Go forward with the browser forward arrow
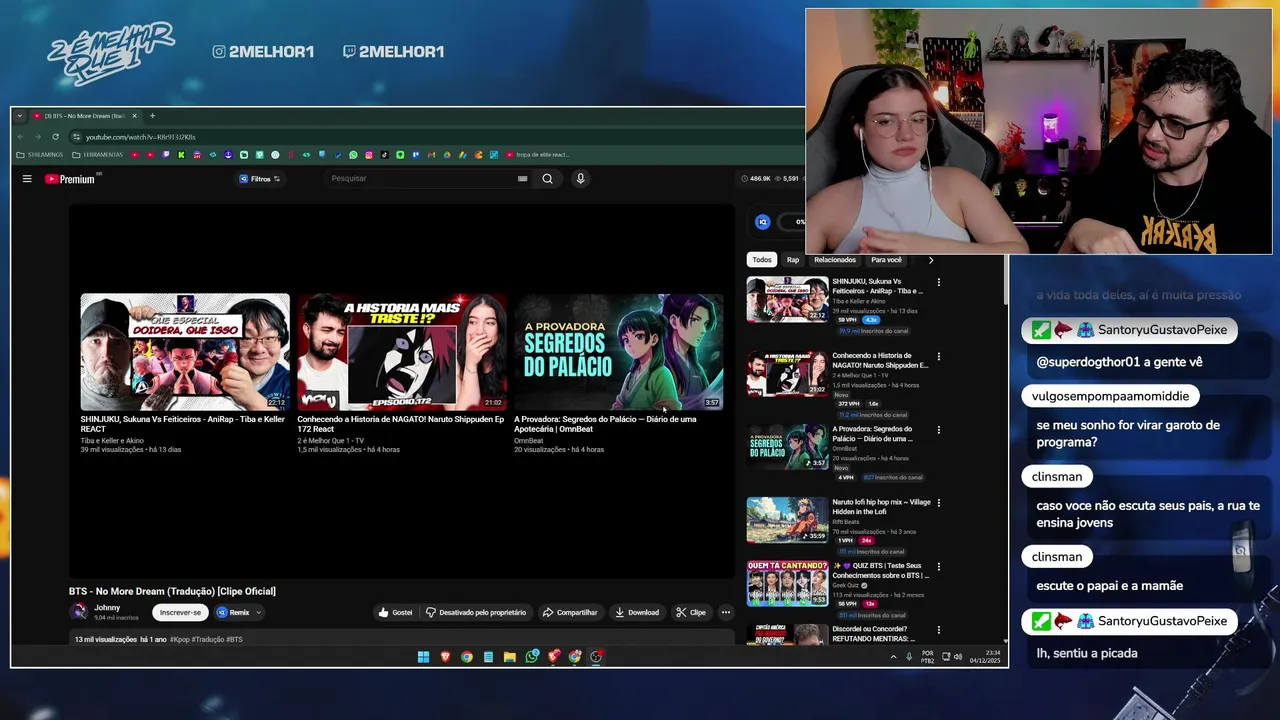The image size is (1280, 720). 38,136
